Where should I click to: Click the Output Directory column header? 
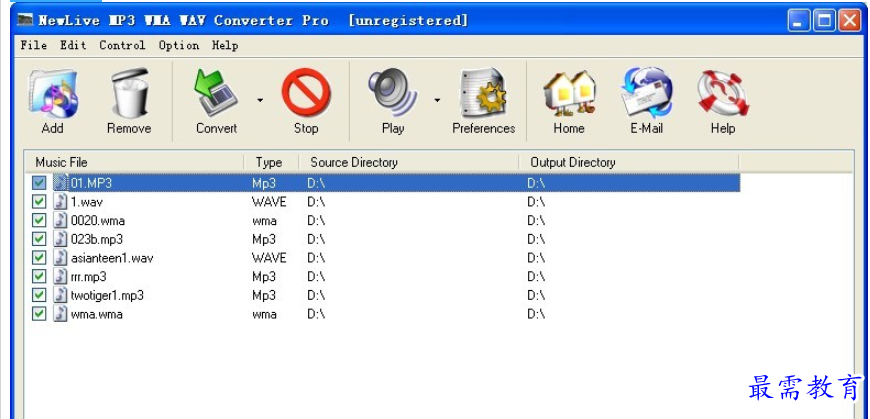click(629, 163)
